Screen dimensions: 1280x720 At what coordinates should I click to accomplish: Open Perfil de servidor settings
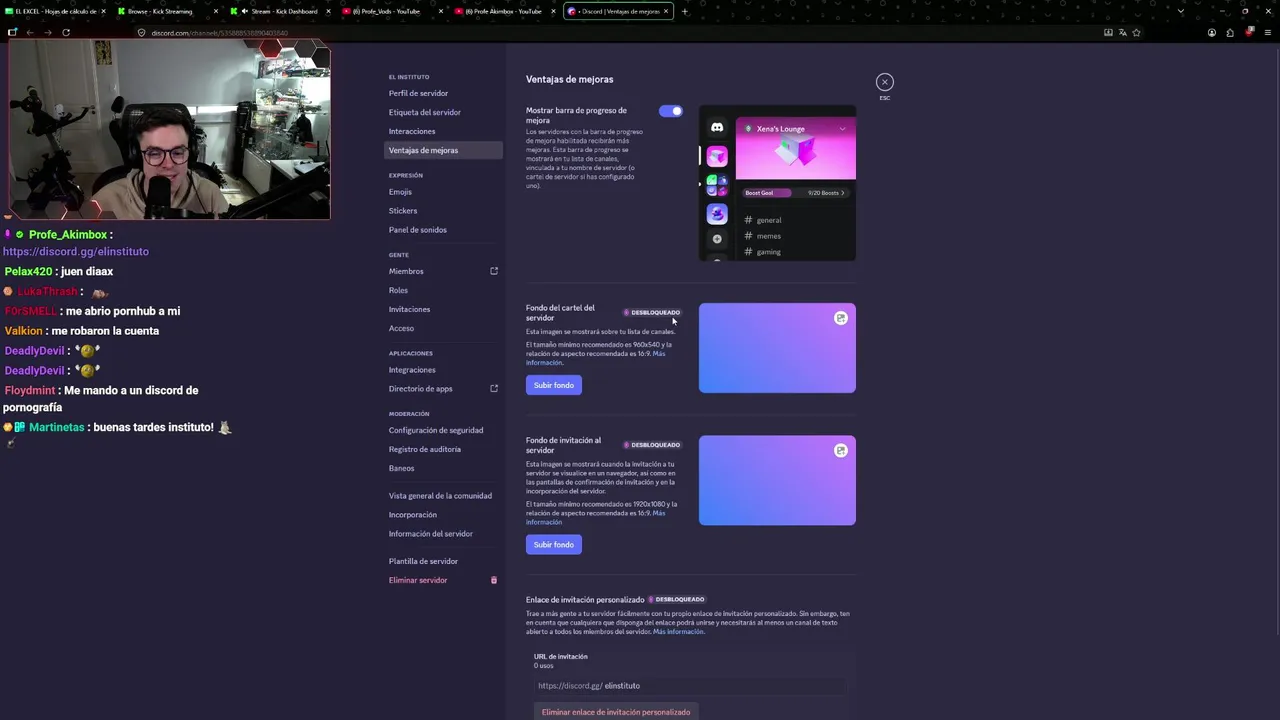(x=443, y=93)
